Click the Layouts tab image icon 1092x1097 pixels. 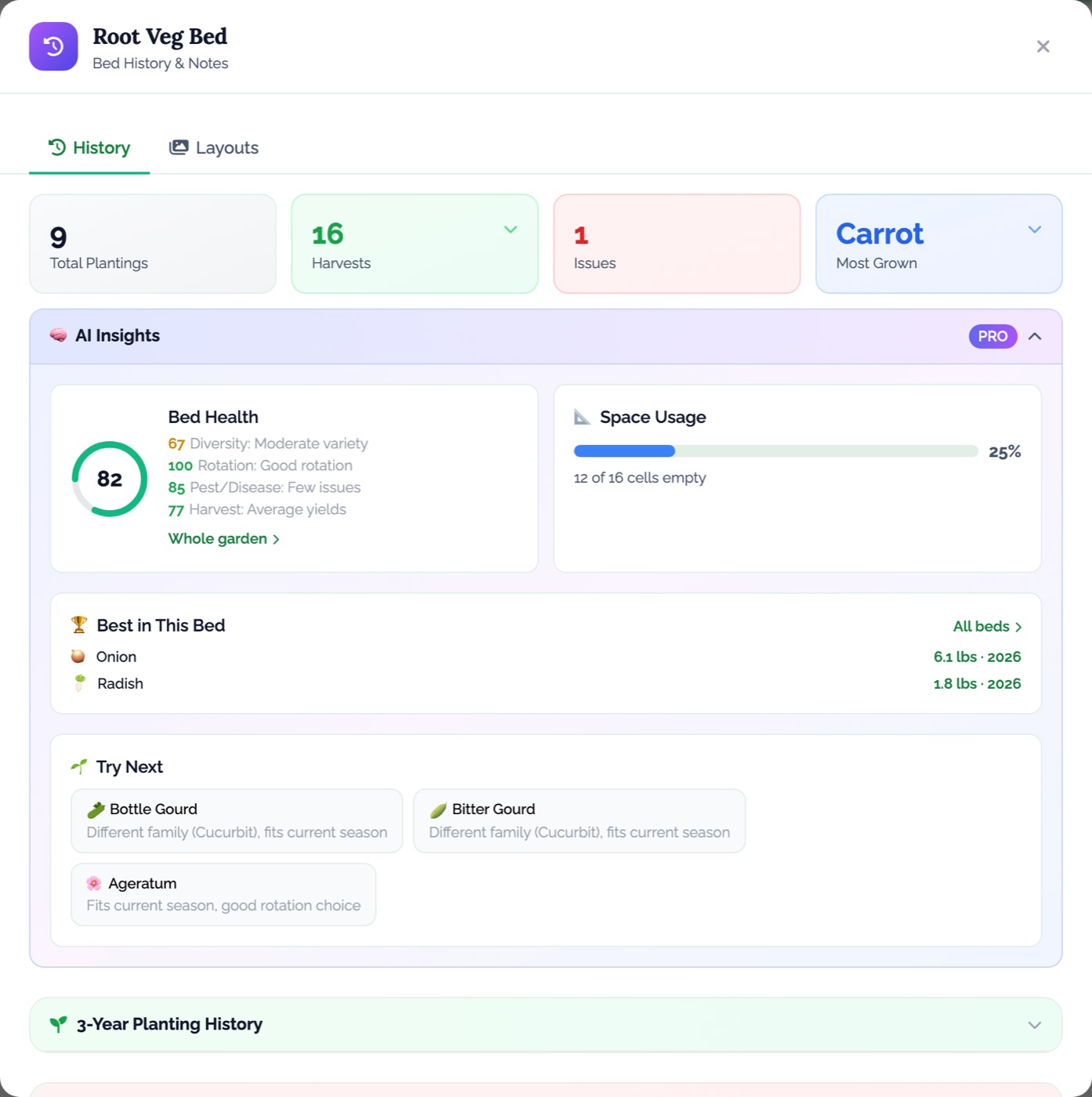pyautogui.click(x=179, y=147)
